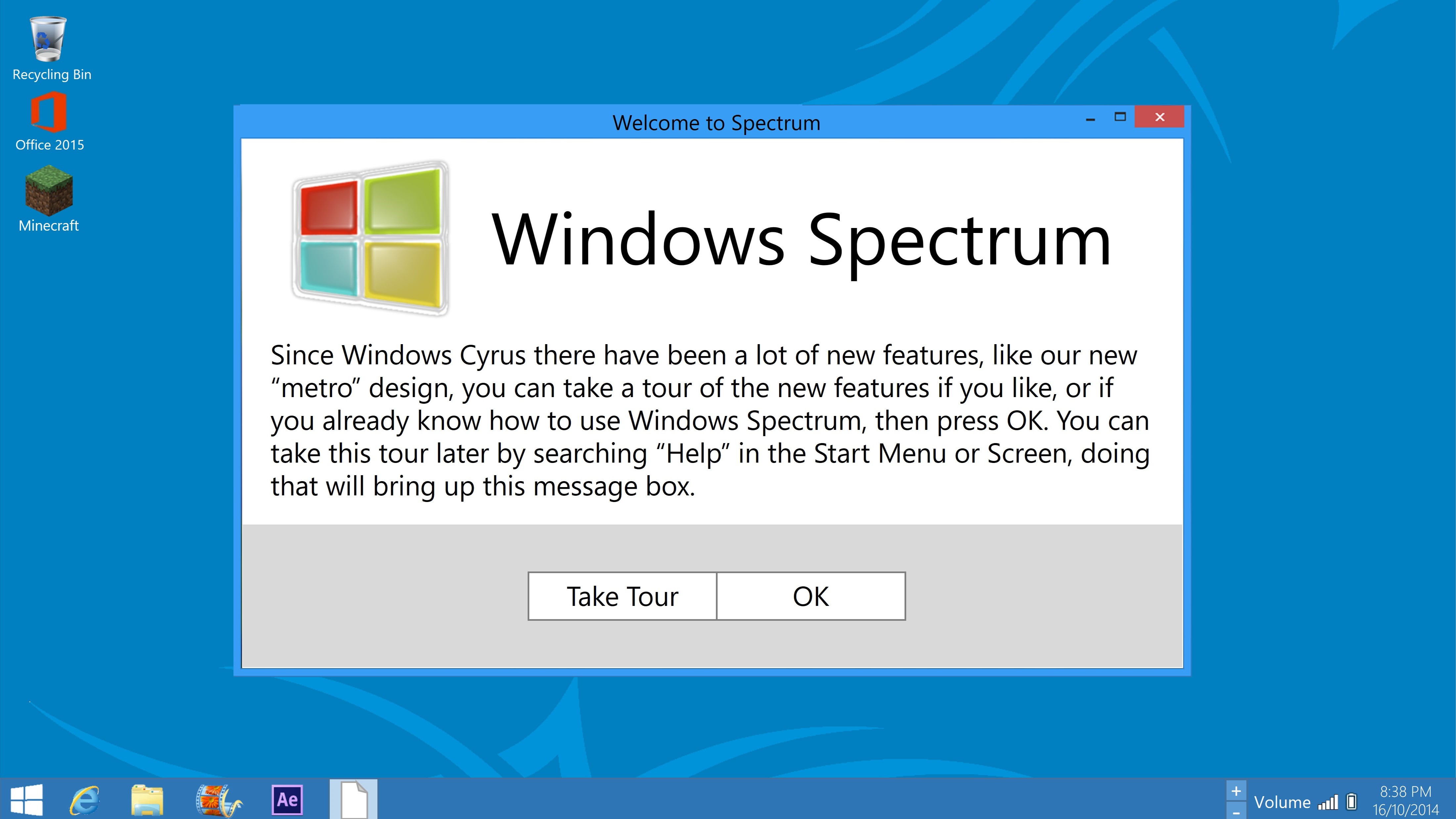This screenshot has width=1456, height=819.
Task: Launch Movie Maker from the taskbar
Action: pos(218,800)
